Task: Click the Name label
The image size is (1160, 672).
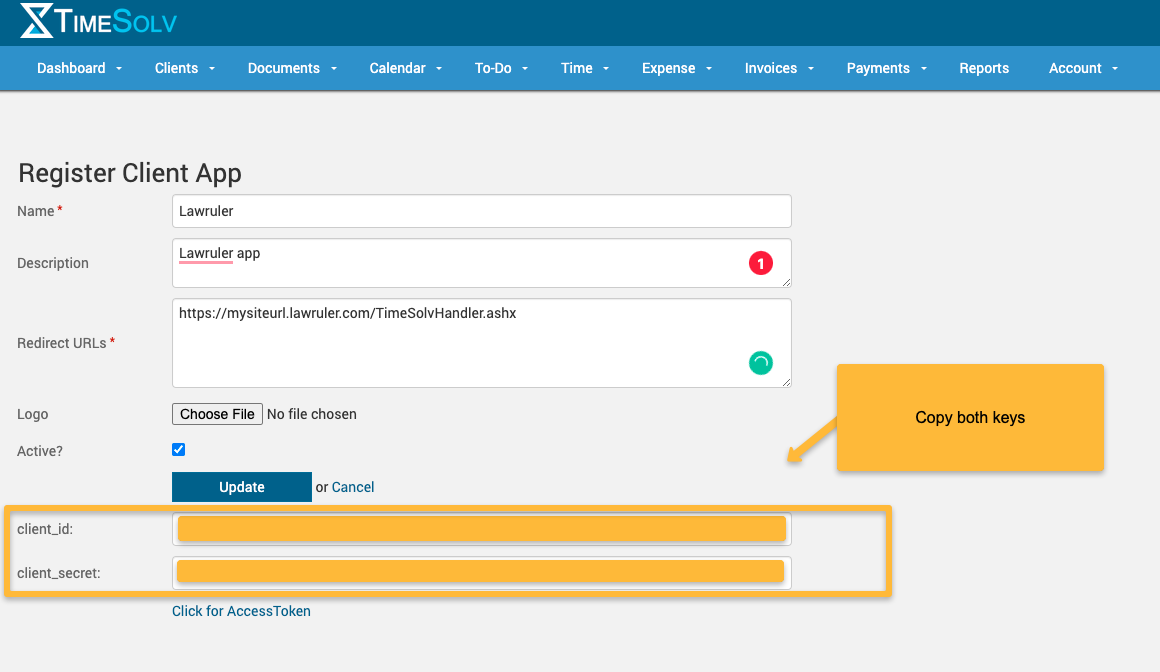Action: coord(36,212)
